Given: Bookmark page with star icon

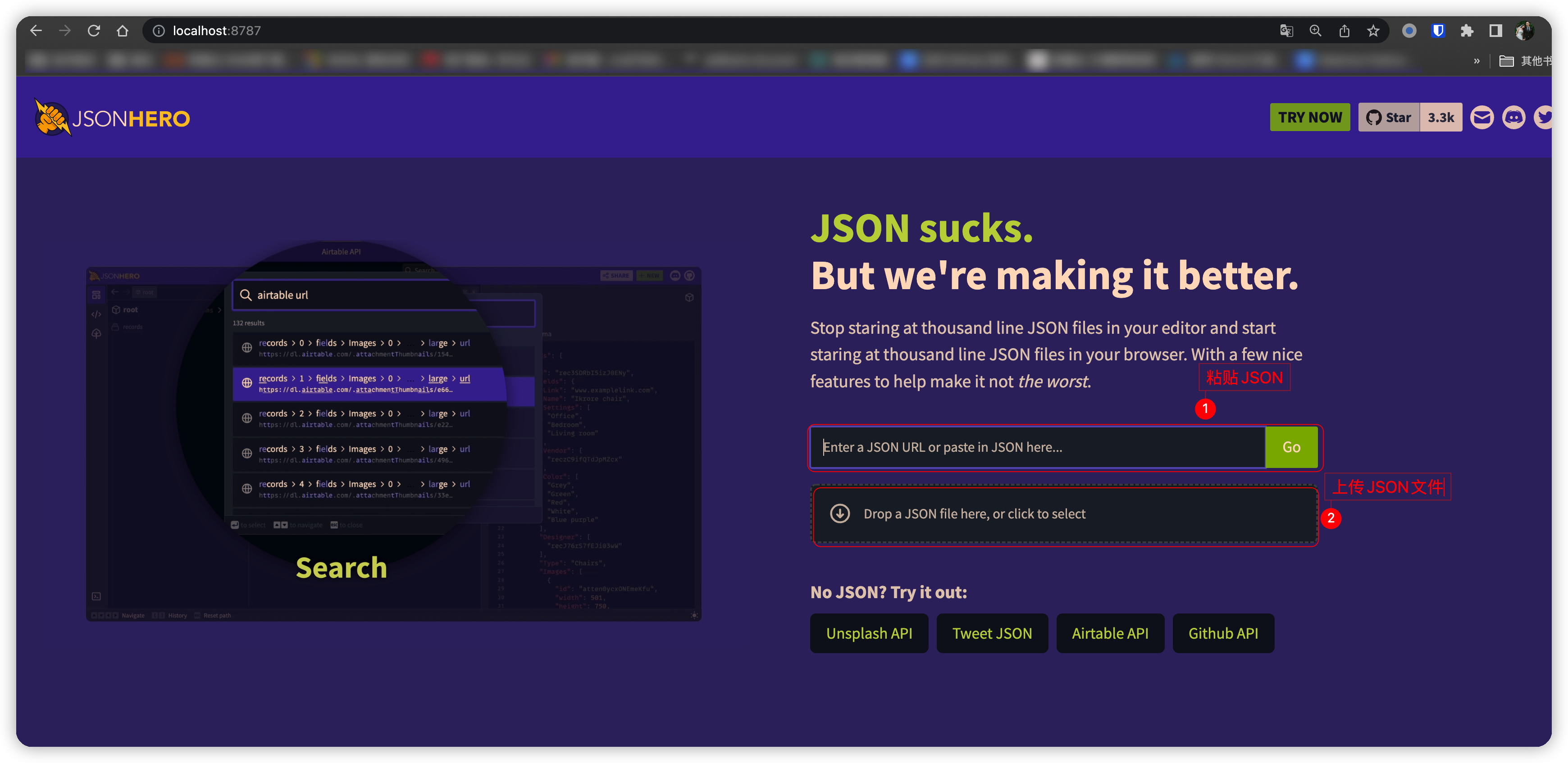Looking at the screenshot, I should pyautogui.click(x=1373, y=31).
